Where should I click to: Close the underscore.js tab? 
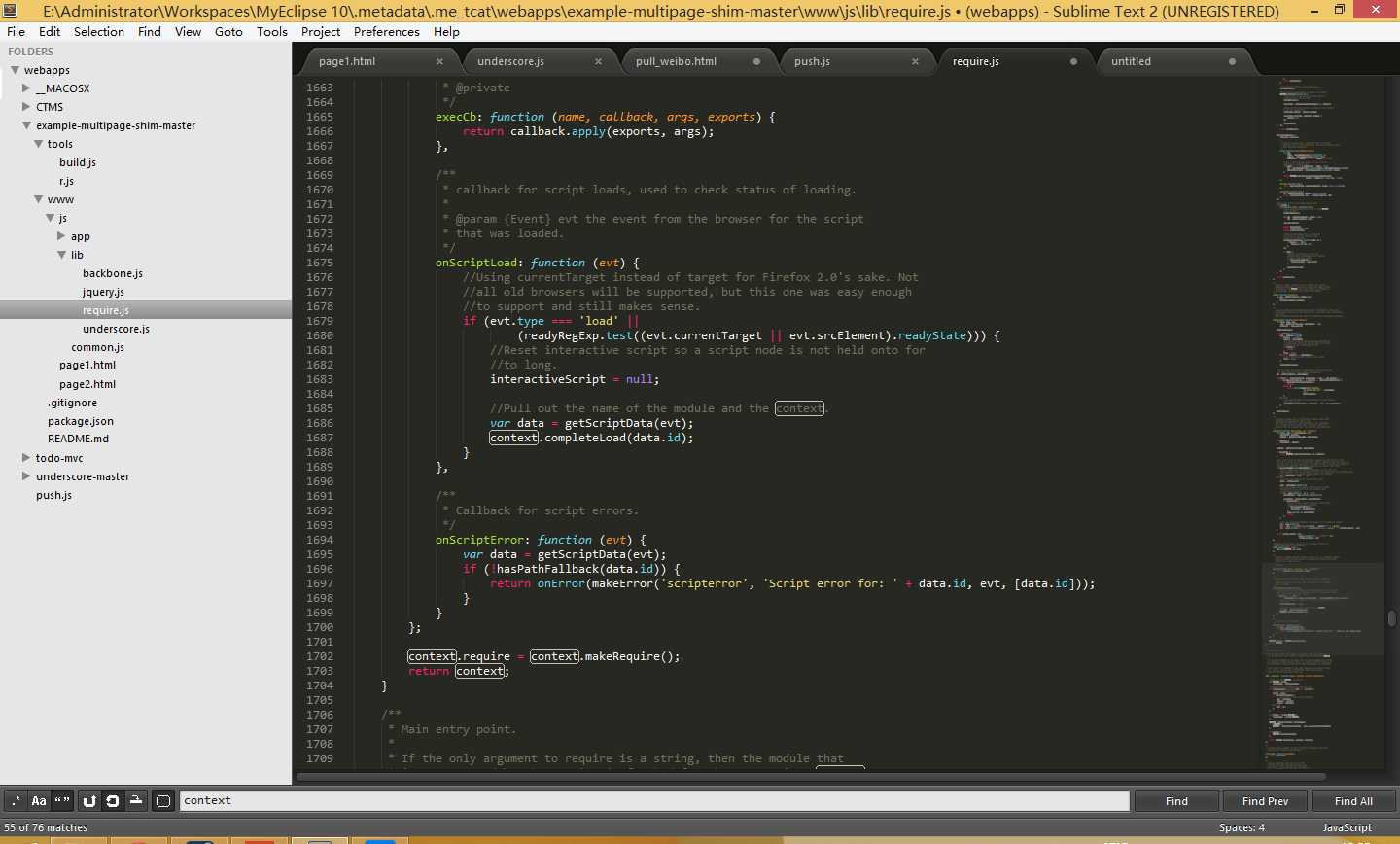point(598,61)
